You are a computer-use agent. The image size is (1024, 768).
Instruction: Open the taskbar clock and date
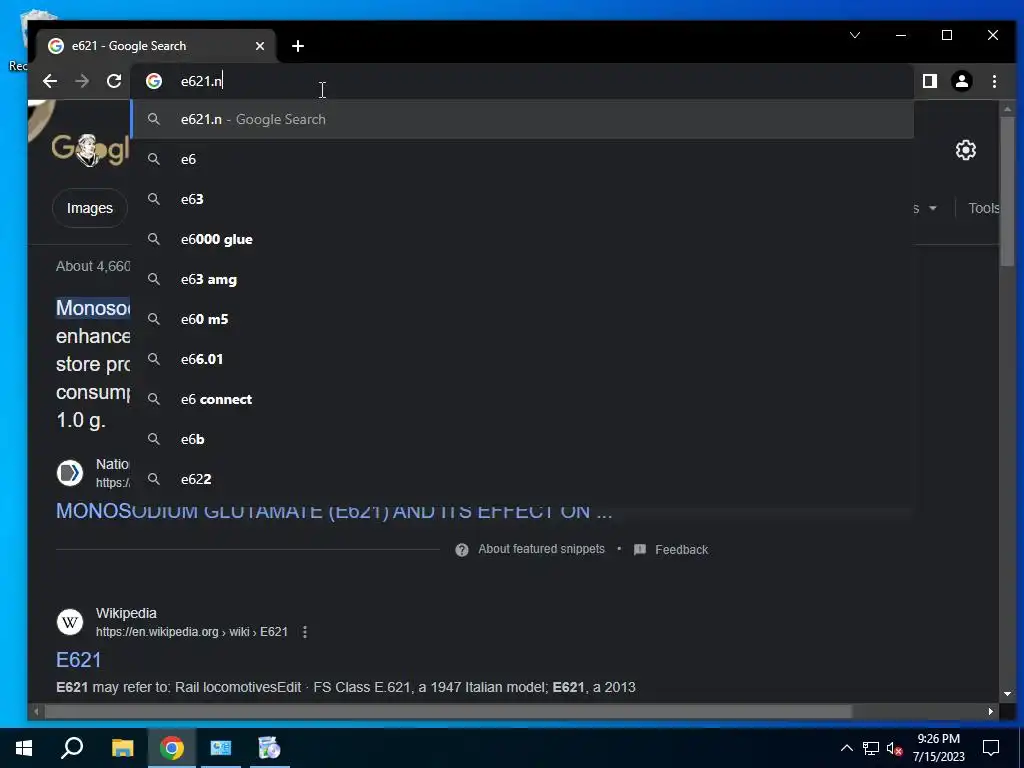pyautogui.click(x=938, y=748)
